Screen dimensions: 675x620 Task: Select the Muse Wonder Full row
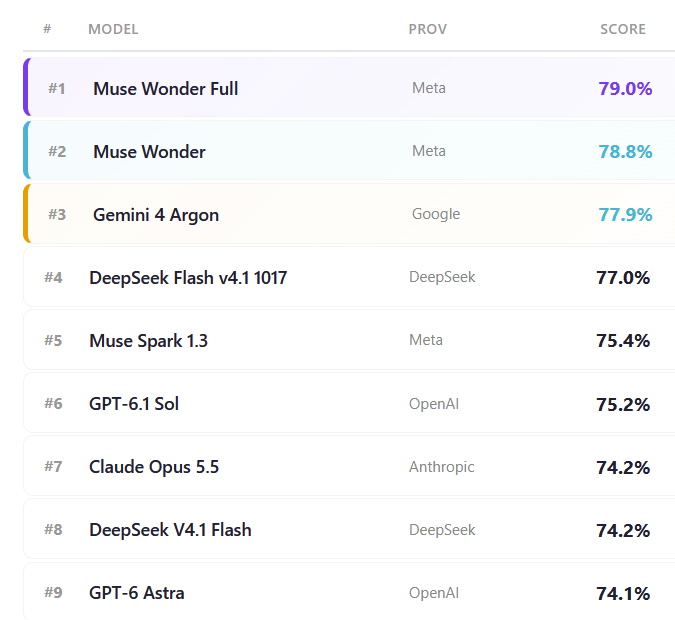click(x=349, y=87)
